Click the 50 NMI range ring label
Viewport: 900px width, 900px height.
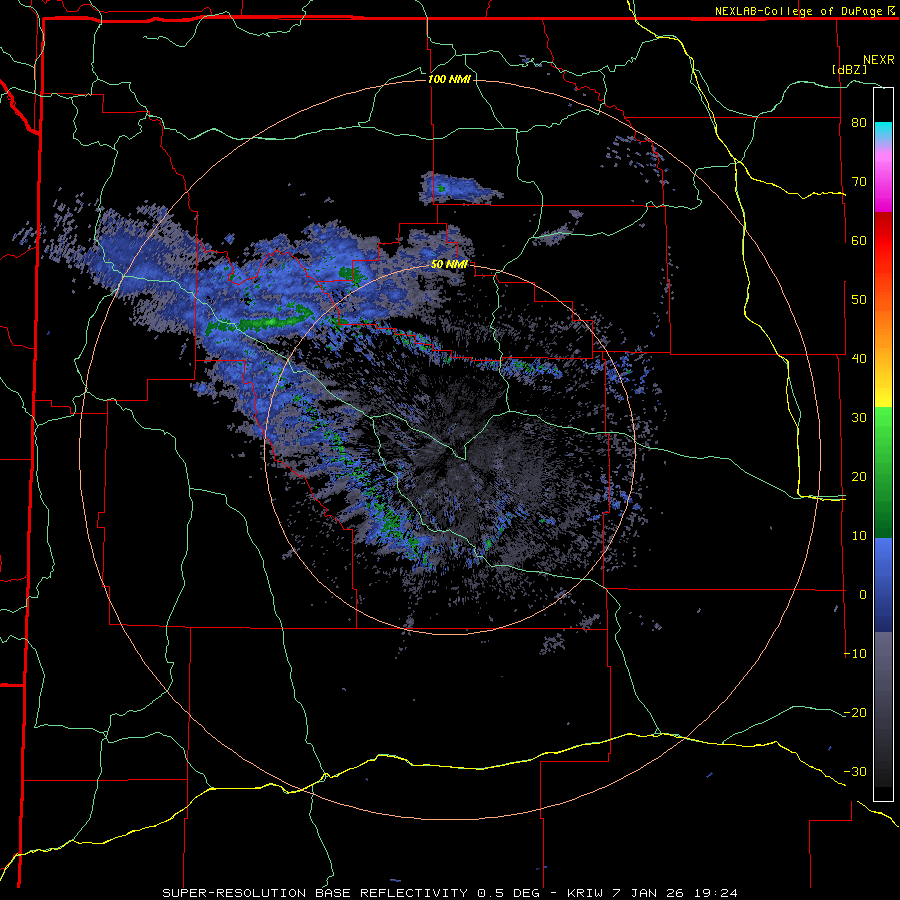[449, 265]
